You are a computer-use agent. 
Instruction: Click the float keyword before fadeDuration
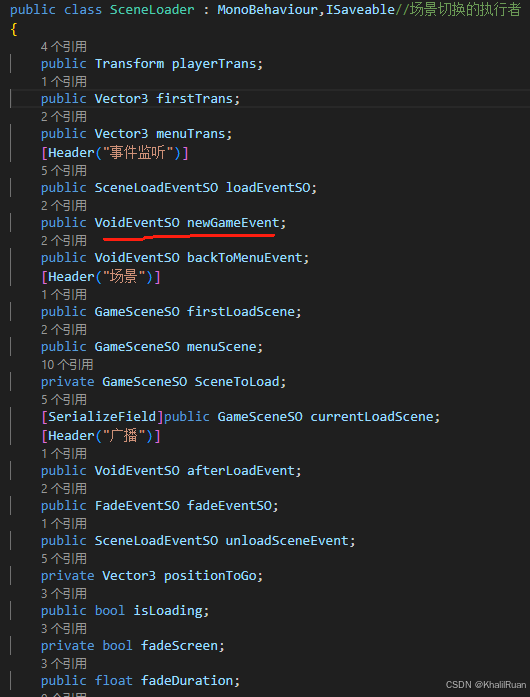114,681
